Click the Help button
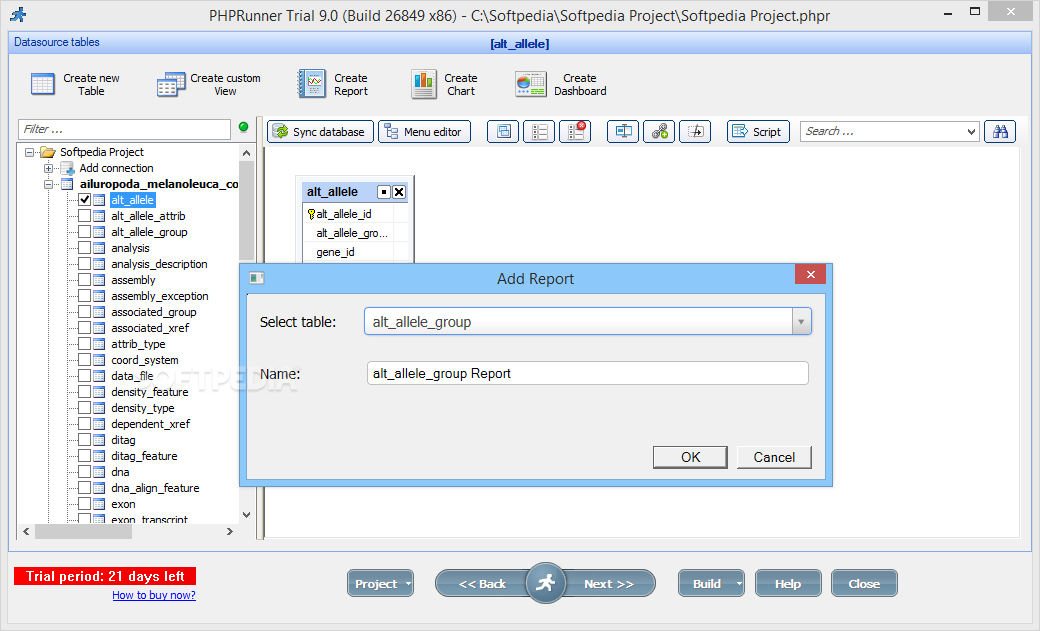The height and width of the screenshot is (631, 1040). click(x=788, y=584)
